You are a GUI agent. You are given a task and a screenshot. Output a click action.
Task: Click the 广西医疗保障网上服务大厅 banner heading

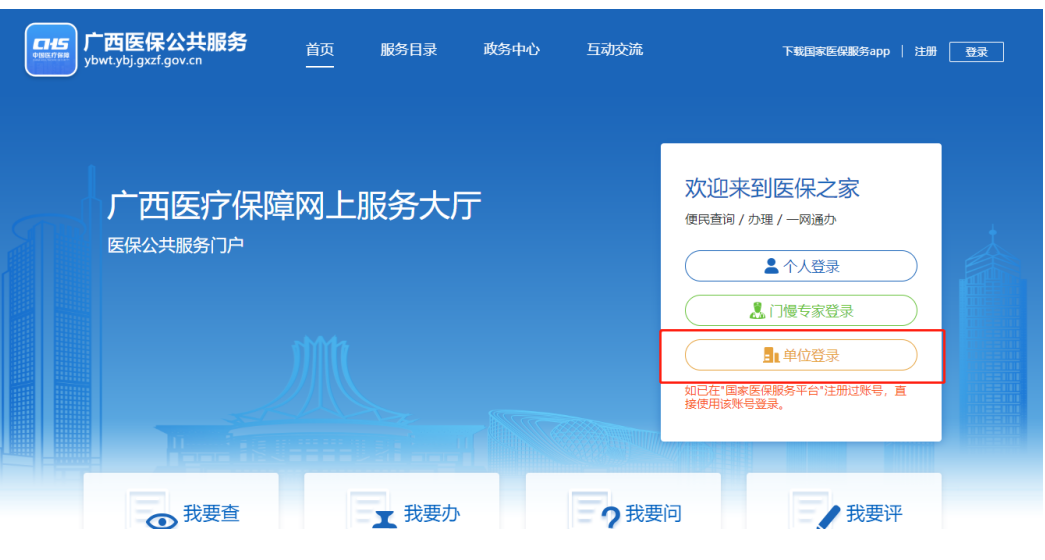pyautogui.click(x=294, y=207)
